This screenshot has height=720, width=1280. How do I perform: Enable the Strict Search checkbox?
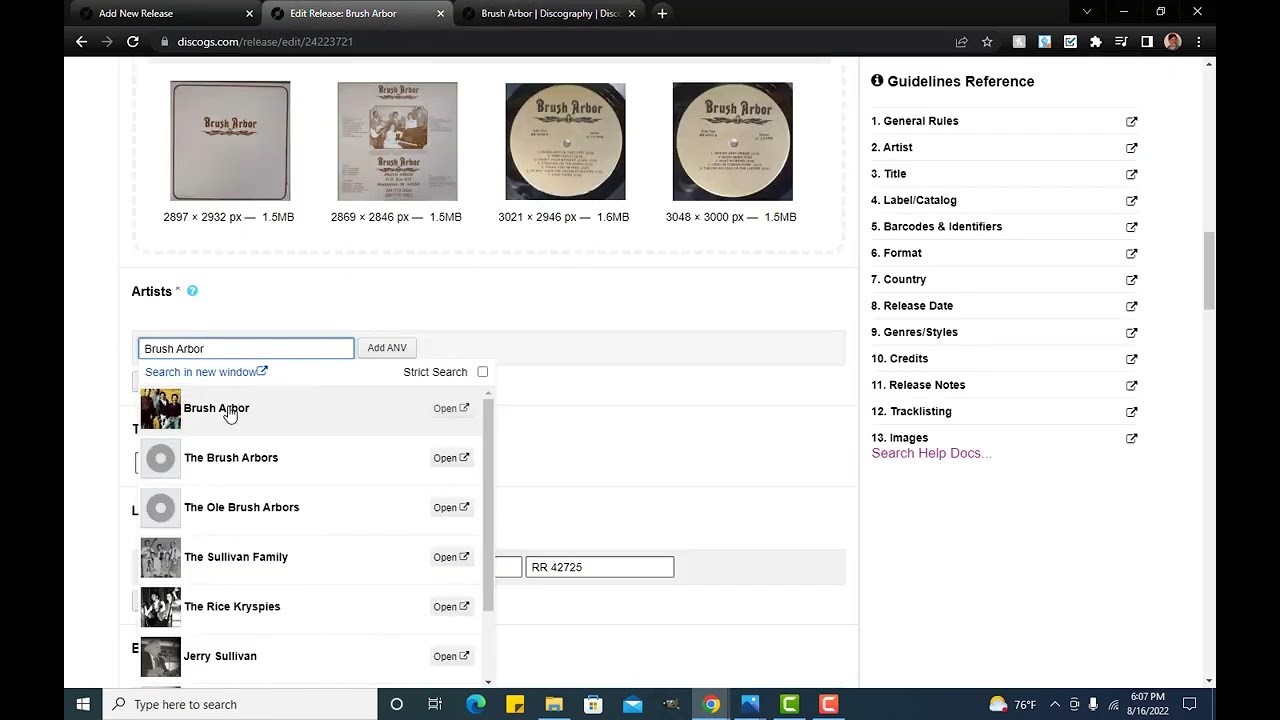pos(483,372)
